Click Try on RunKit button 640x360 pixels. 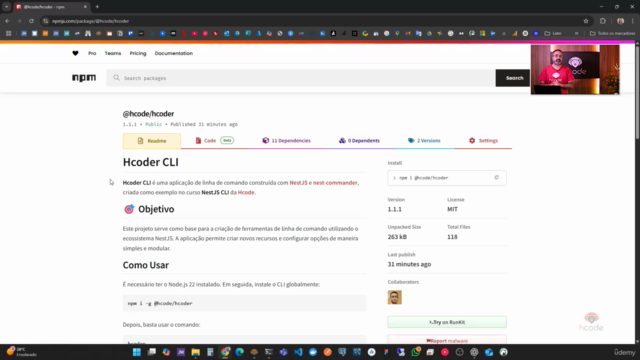[x=447, y=322]
